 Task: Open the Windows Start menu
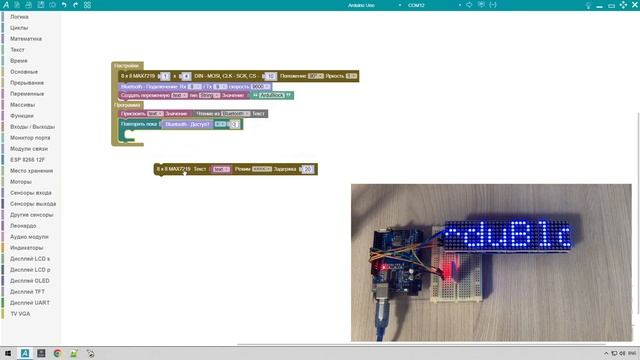[x=8, y=353]
